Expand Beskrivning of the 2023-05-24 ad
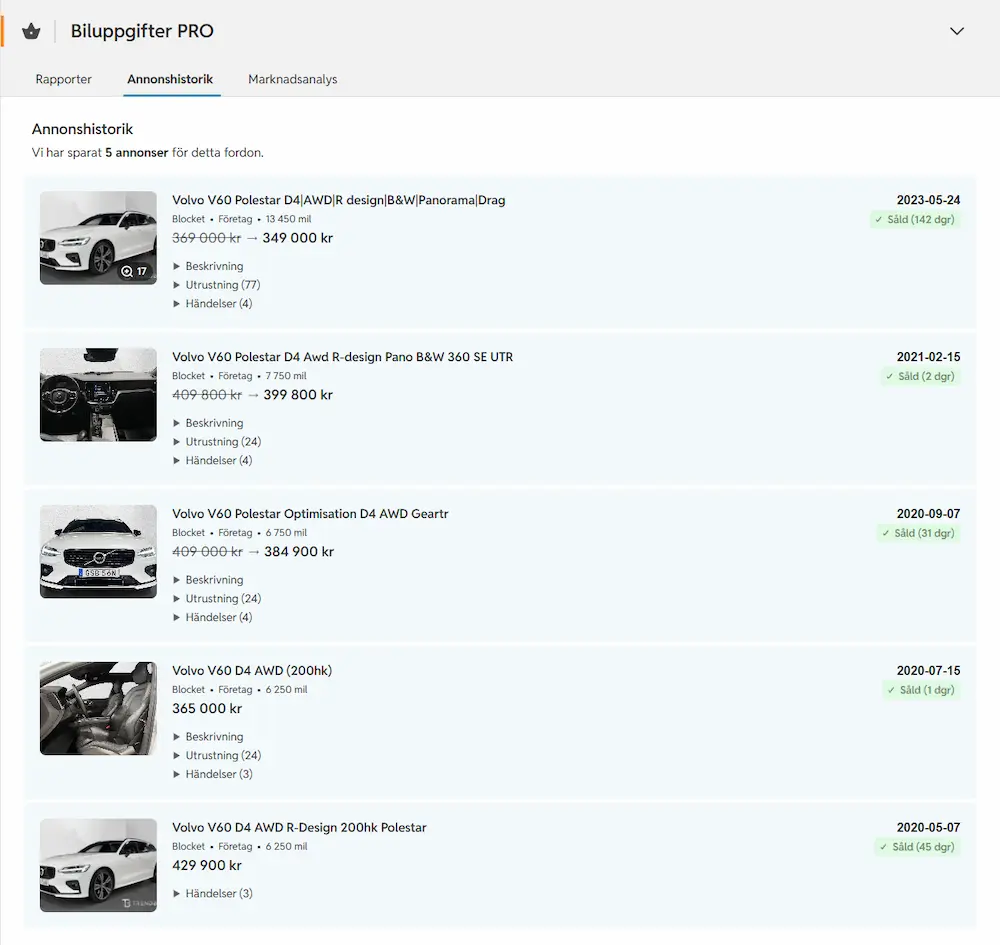Screen dimensions: 1000x945 (209, 266)
